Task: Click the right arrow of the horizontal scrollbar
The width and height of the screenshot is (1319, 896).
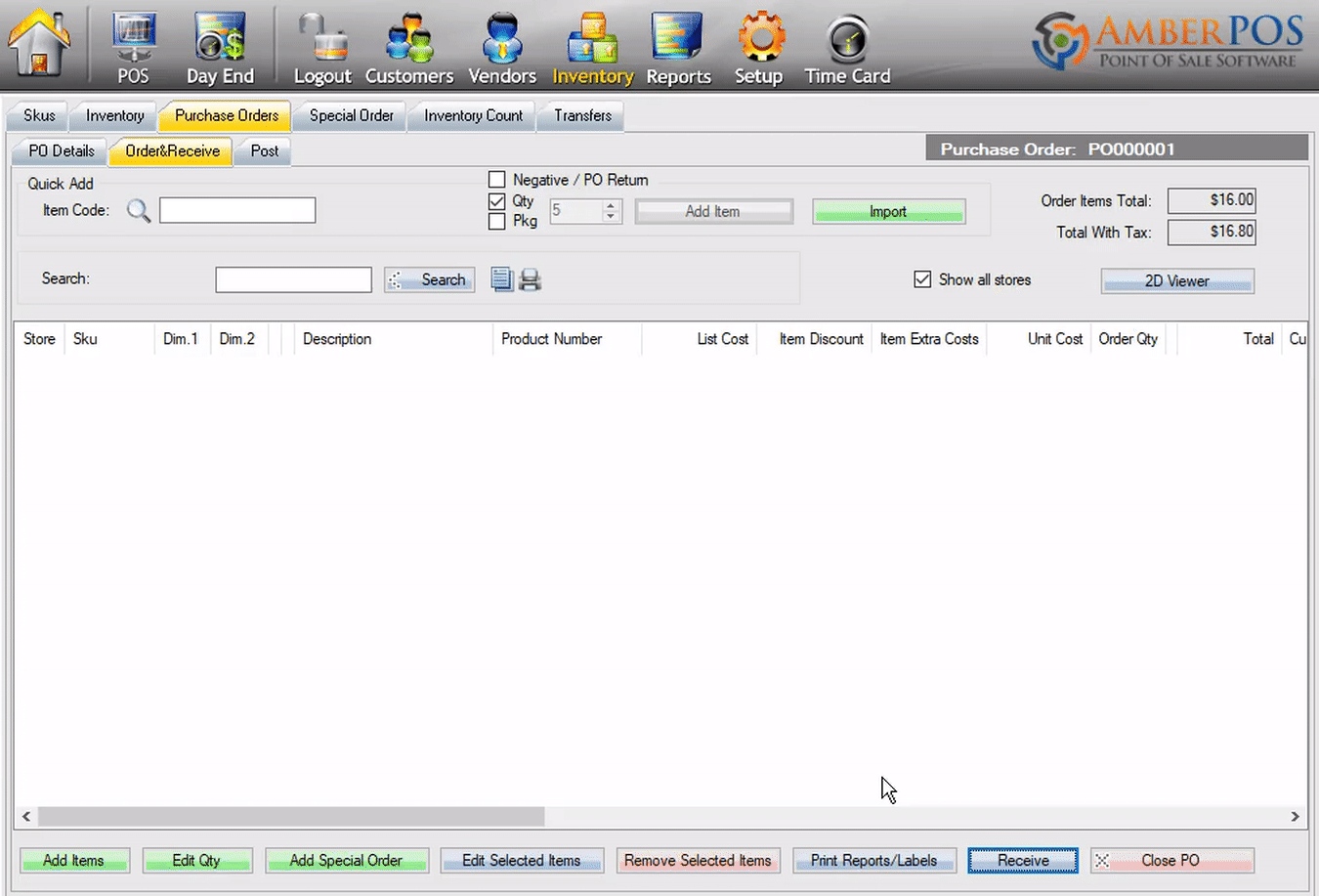Action: 1296,816
